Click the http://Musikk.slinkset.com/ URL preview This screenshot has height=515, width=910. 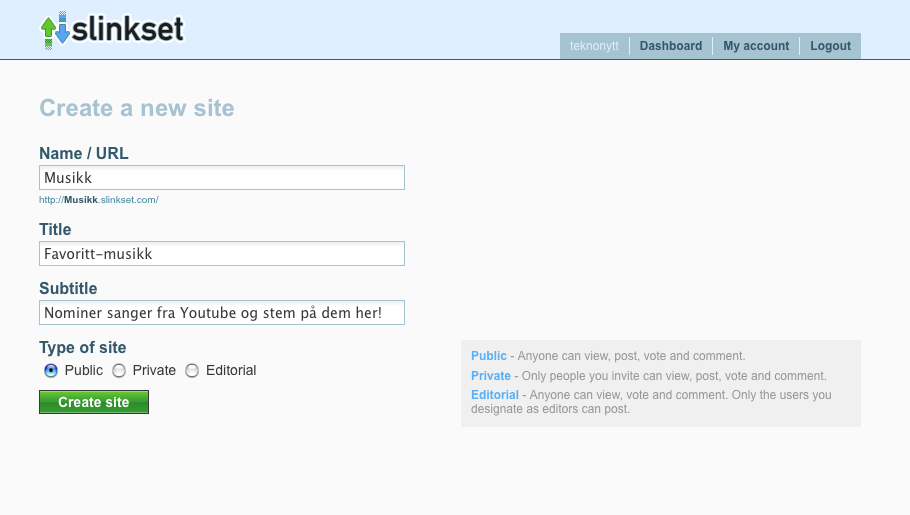click(99, 200)
